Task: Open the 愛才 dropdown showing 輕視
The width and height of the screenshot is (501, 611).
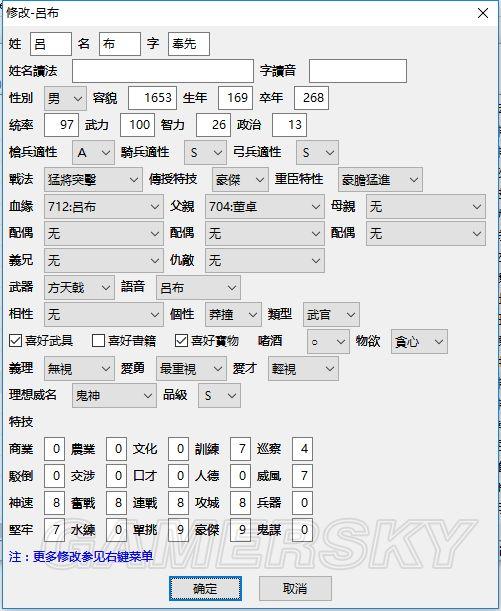Action: tap(303, 369)
